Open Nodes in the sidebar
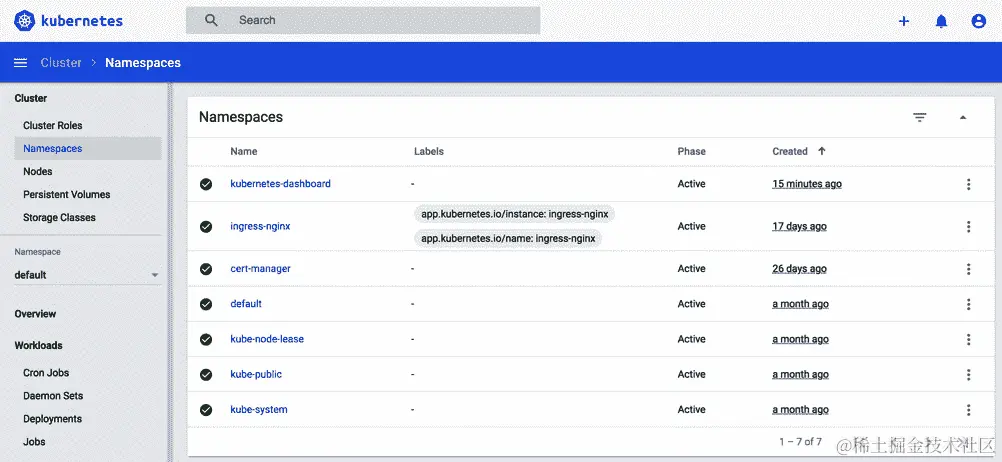Image resolution: width=1002 pixels, height=462 pixels. pyautogui.click(x=38, y=171)
